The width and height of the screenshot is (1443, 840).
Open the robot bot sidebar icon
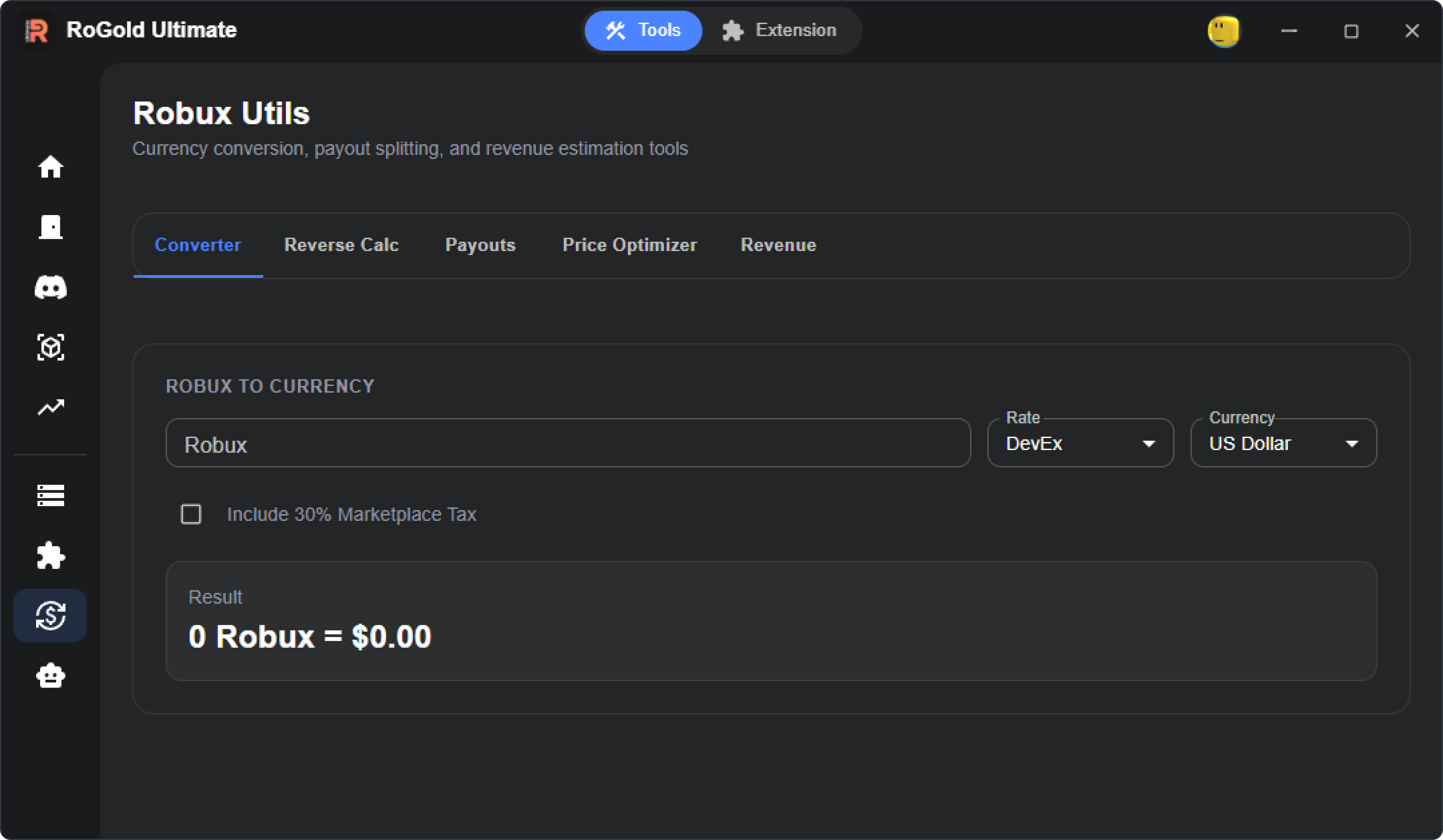click(x=51, y=676)
